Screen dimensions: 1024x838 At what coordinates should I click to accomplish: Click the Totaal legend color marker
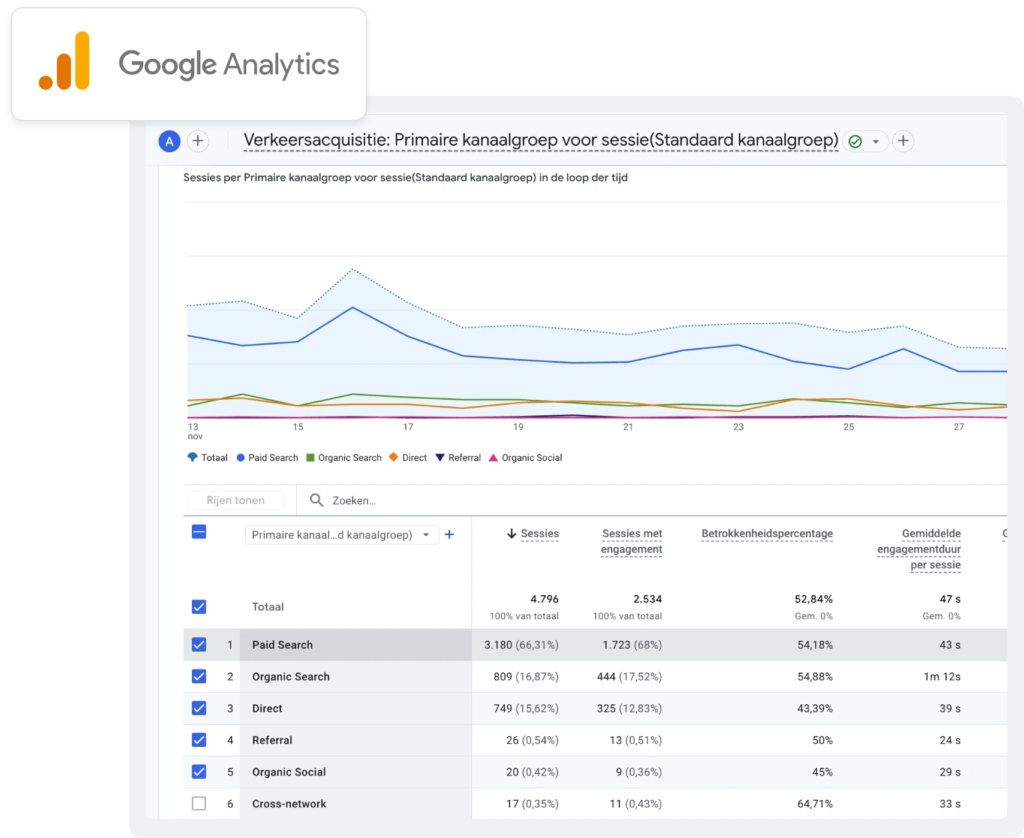click(x=192, y=457)
